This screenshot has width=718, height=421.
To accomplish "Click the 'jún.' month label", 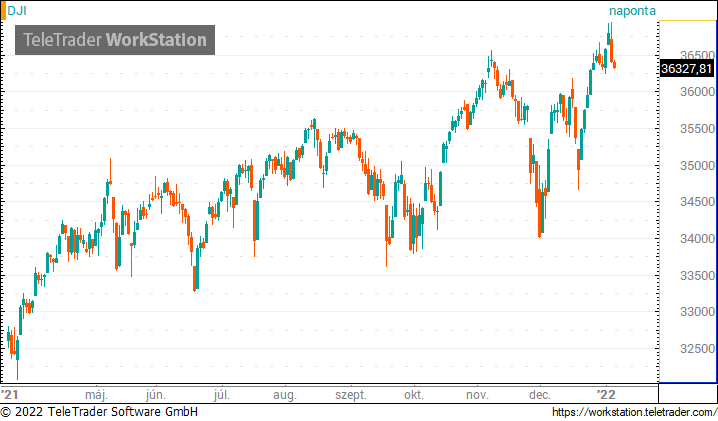I will coord(156,395).
